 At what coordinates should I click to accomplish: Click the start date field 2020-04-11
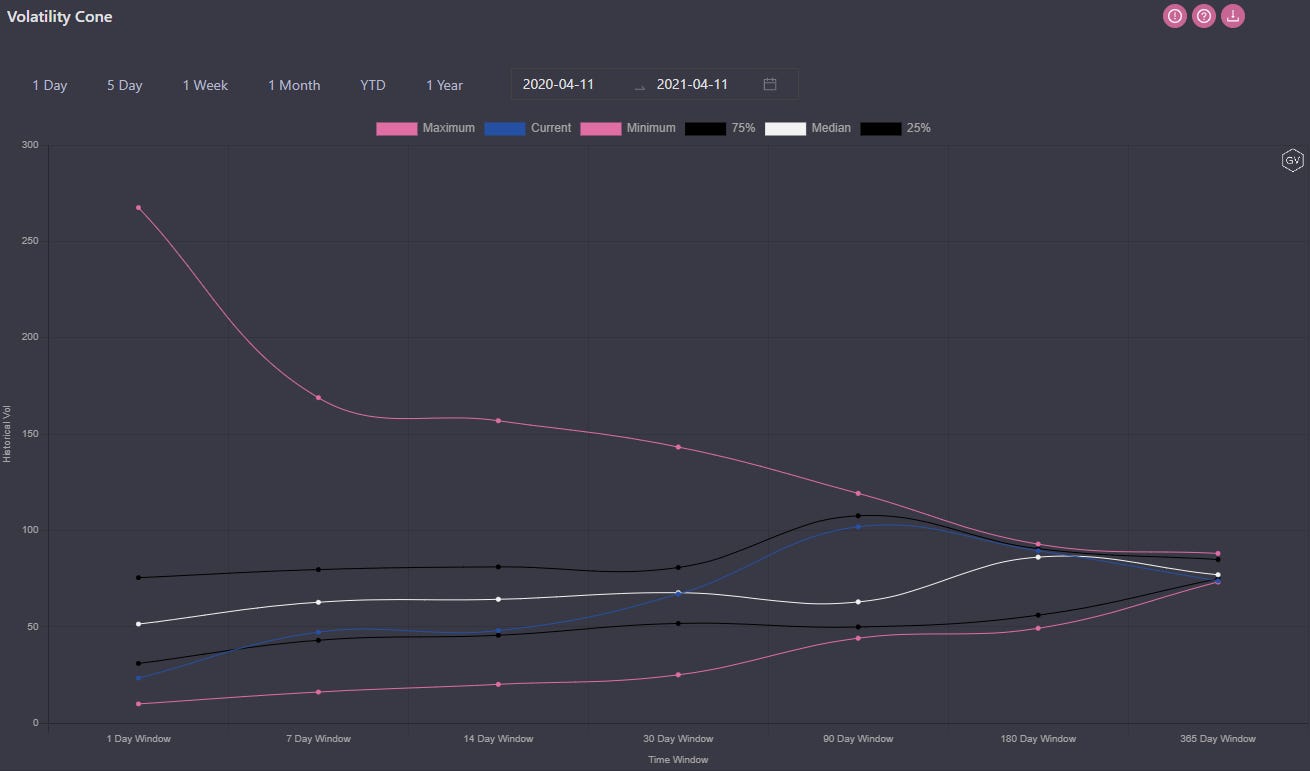558,84
